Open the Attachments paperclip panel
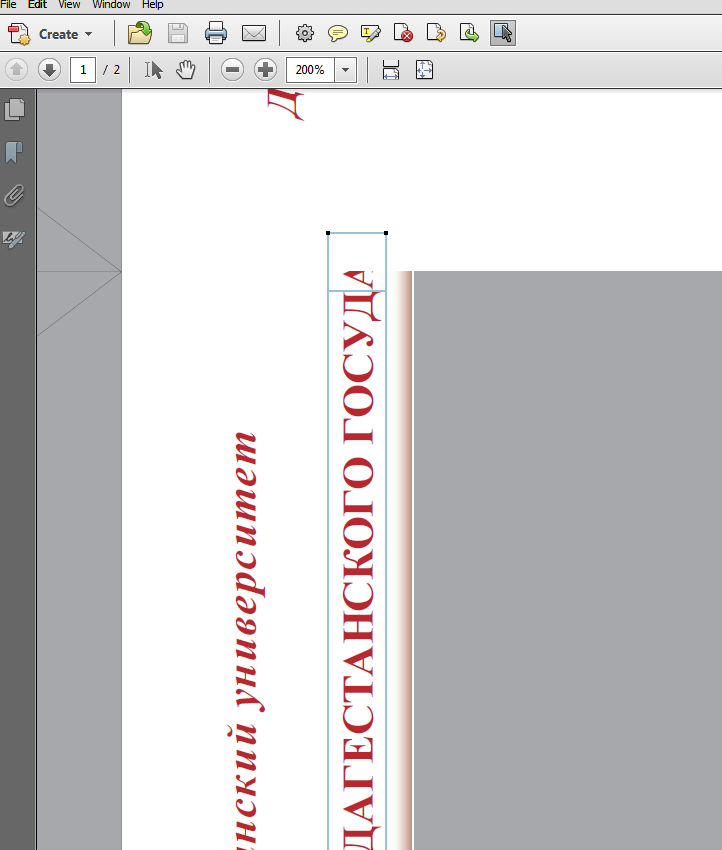Viewport: 722px width, 850px height. click(x=15, y=196)
